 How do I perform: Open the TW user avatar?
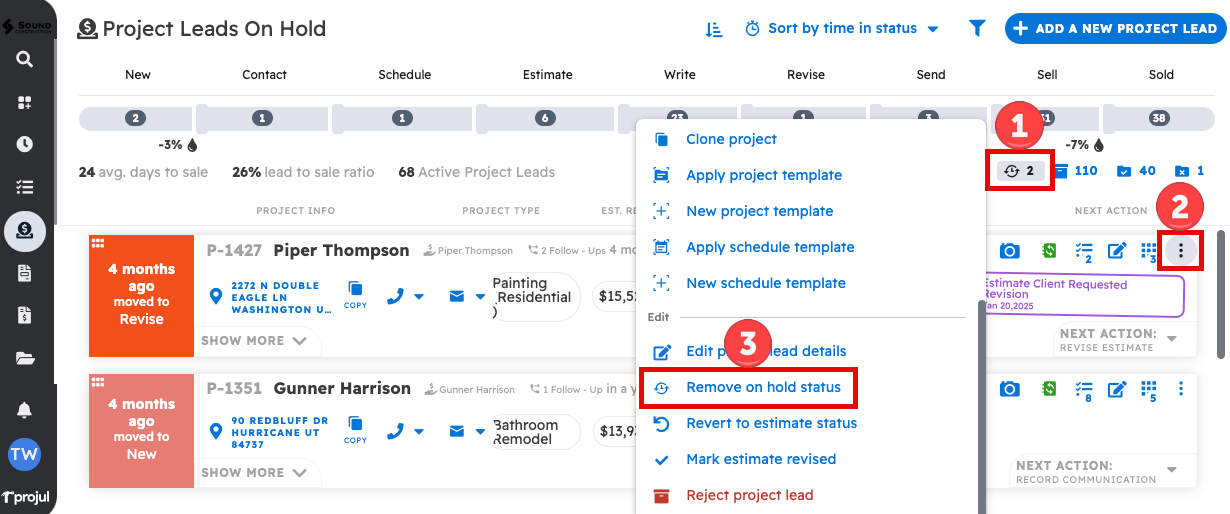coord(24,455)
